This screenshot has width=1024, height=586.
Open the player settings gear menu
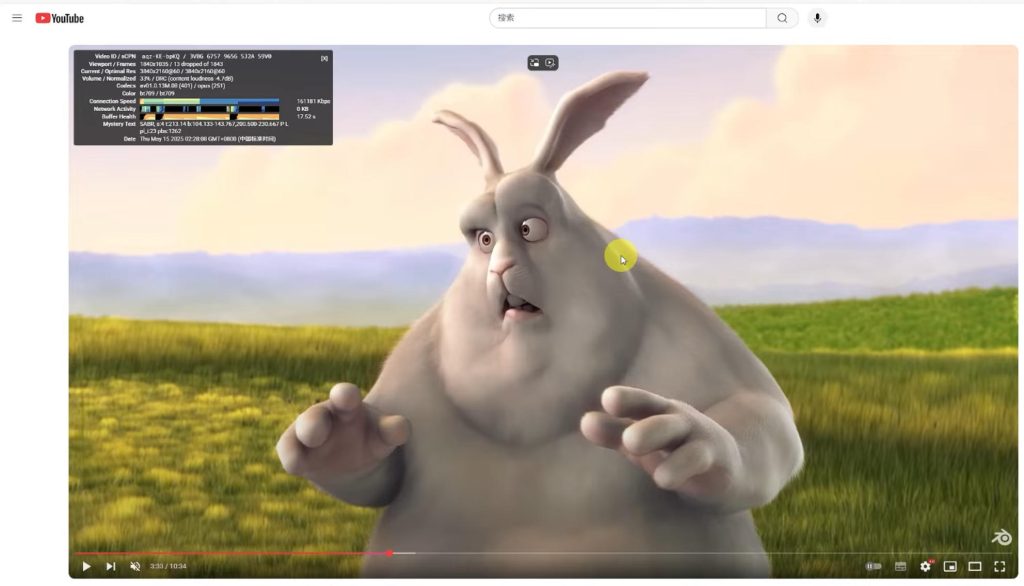tap(925, 566)
